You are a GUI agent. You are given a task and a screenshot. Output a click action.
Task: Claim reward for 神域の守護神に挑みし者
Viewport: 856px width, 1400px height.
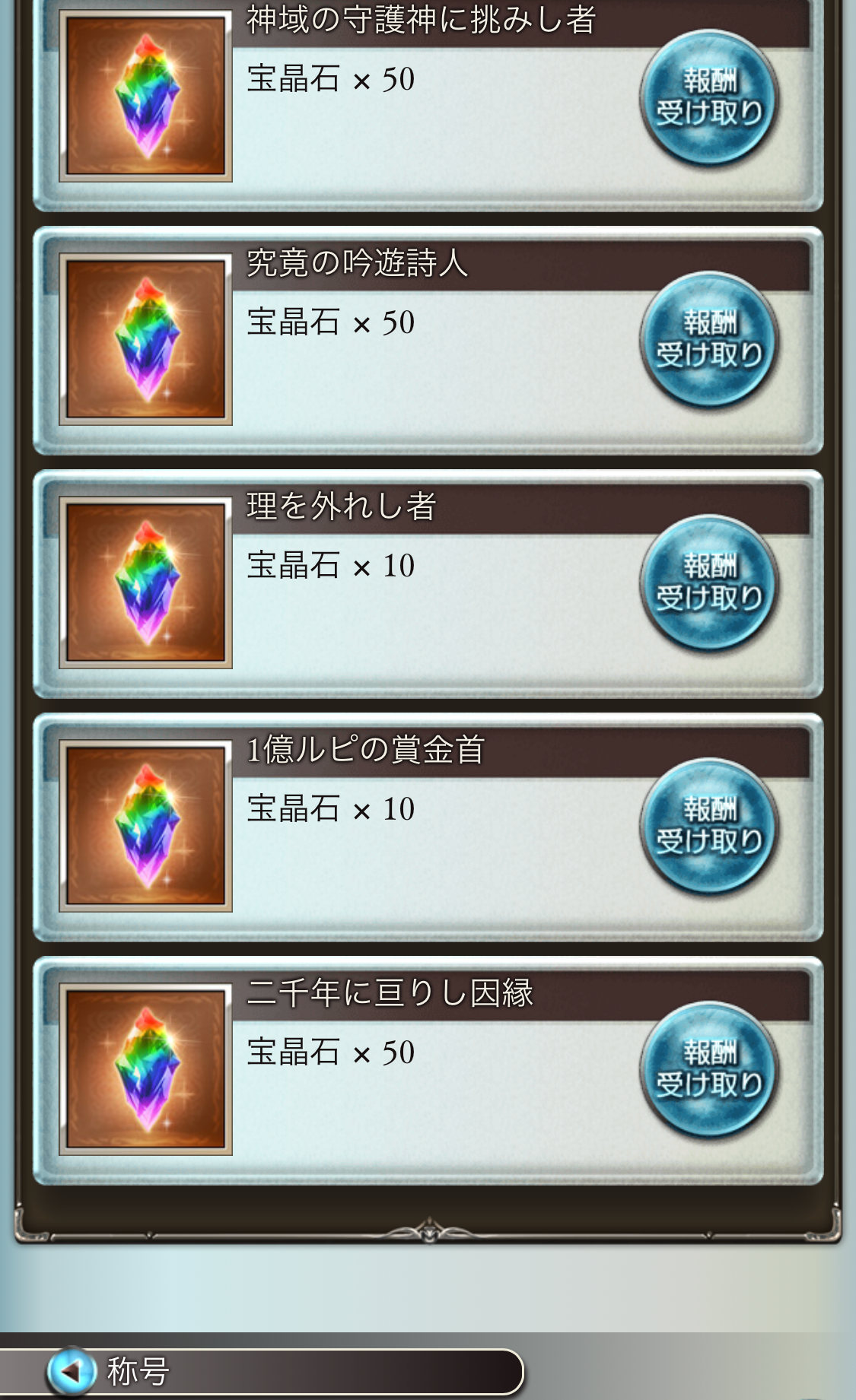709,97
